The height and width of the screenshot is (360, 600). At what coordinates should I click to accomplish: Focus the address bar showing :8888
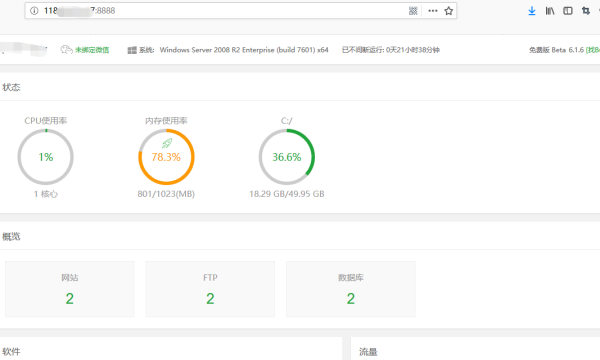(x=241, y=11)
